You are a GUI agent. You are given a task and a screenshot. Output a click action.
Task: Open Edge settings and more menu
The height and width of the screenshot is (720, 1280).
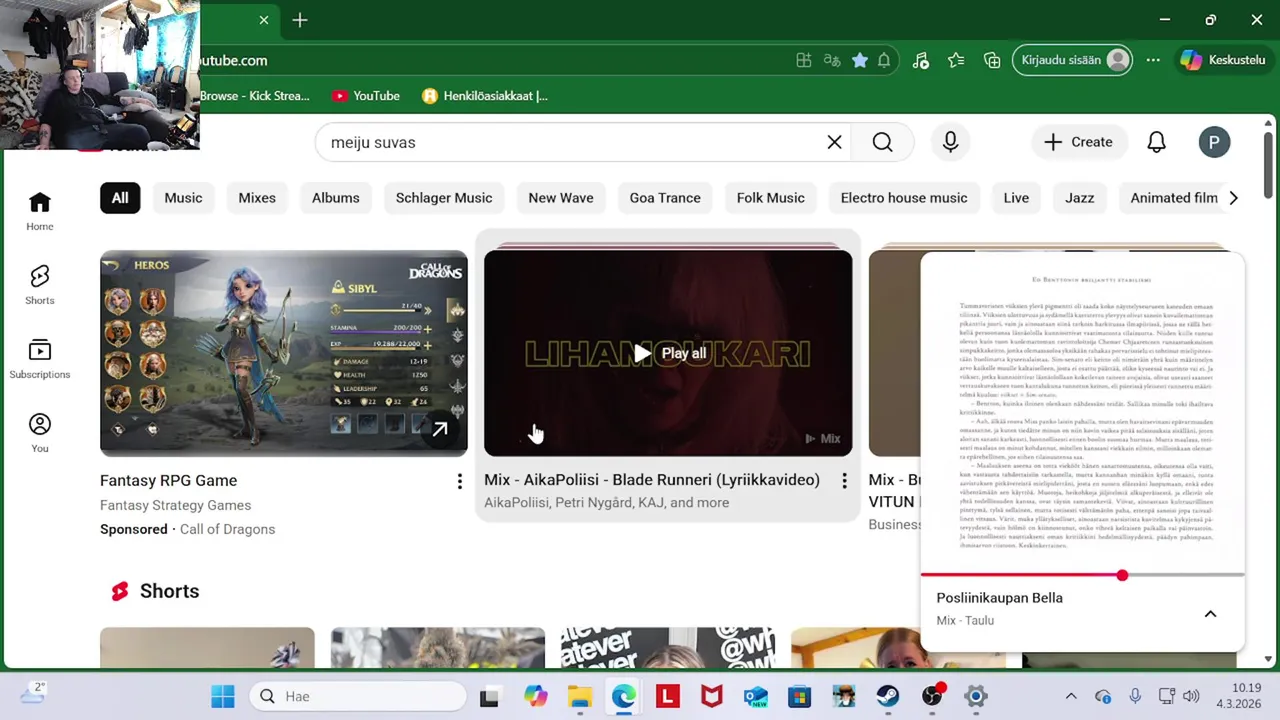tap(1153, 60)
